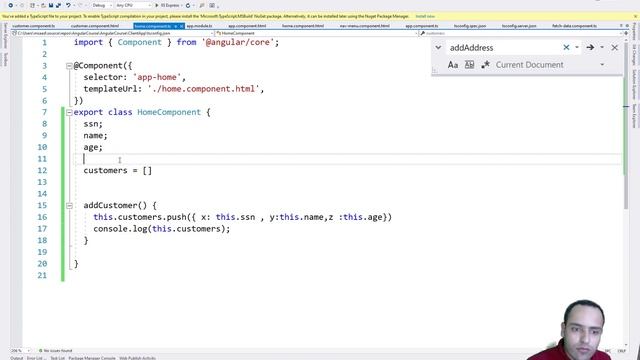Click the Save toolbar icon

click(x=51, y=5)
